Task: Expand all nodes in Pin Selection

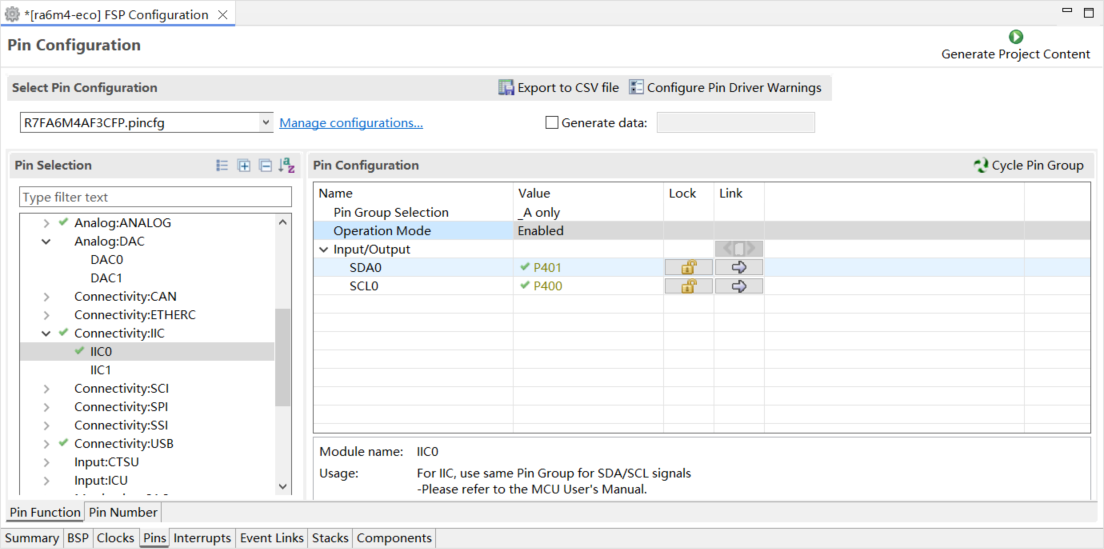Action: tap(244, 166)
